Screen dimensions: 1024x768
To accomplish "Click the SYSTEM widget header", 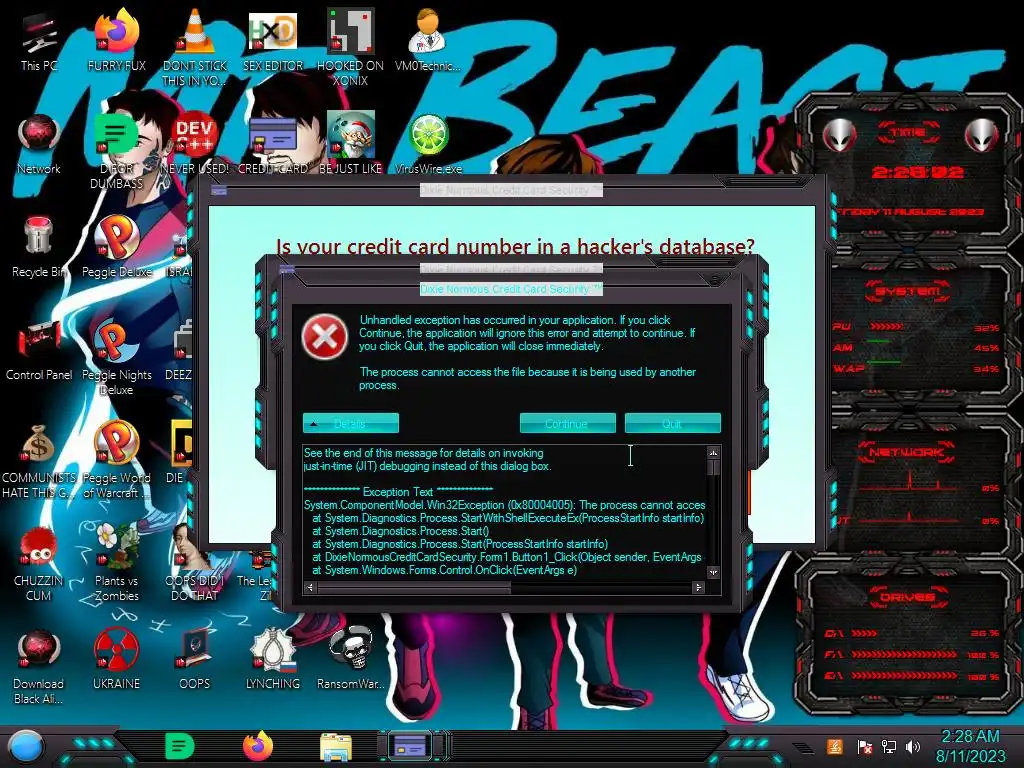I will 908,291.
